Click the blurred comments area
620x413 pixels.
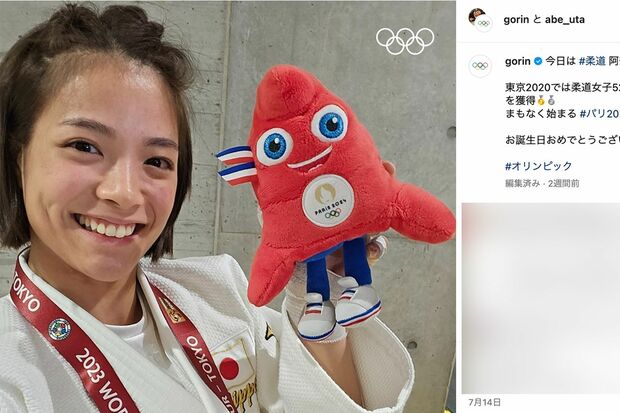coord(541,298)
